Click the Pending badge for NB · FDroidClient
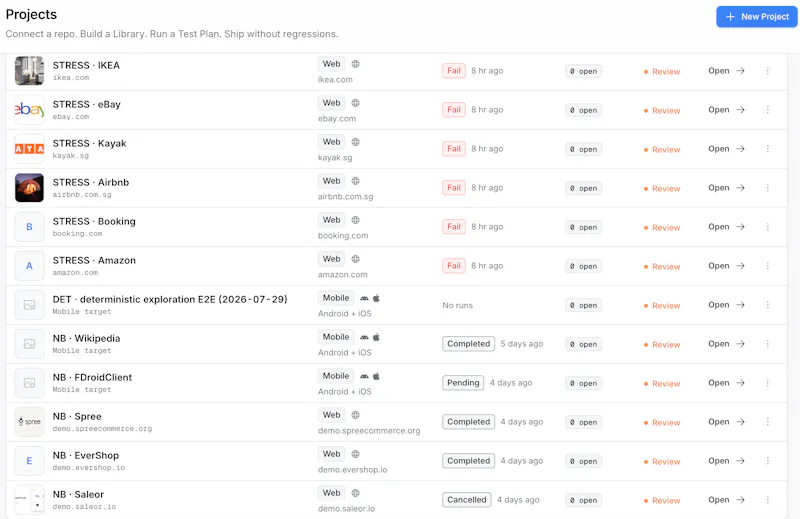 point(463,383)
